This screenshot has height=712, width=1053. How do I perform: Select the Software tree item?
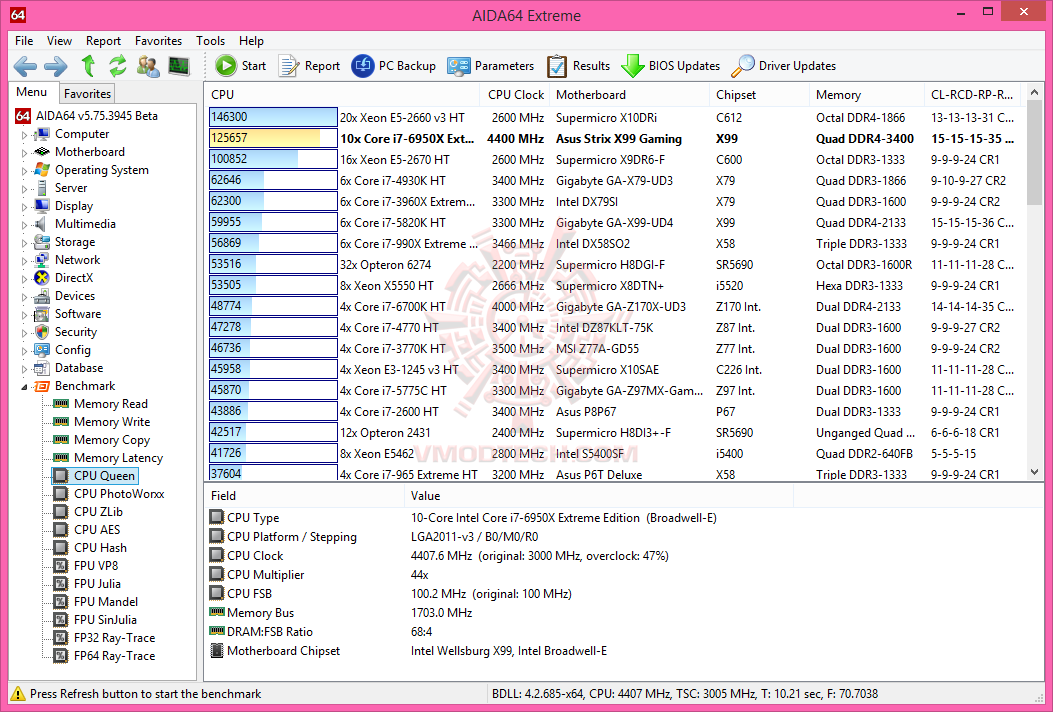67,314
